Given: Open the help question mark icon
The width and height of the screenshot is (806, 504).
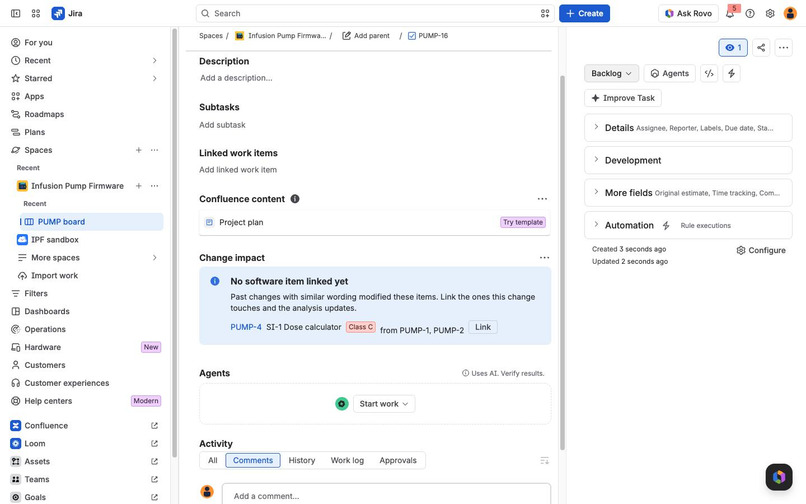Looking at the screenshot, I should coord(750,13).
